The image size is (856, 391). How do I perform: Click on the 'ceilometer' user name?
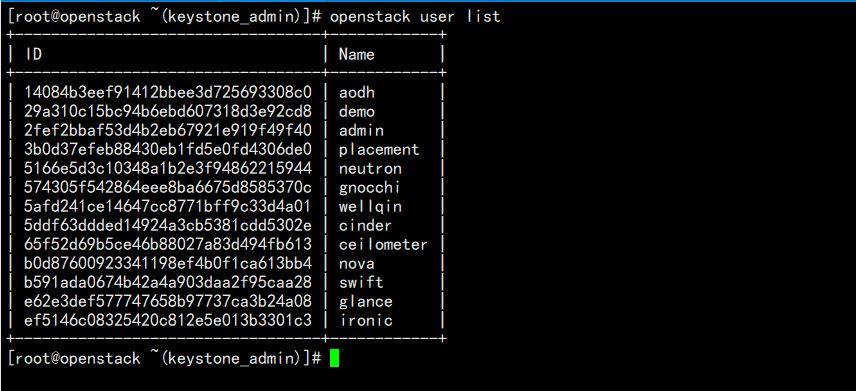383,244
